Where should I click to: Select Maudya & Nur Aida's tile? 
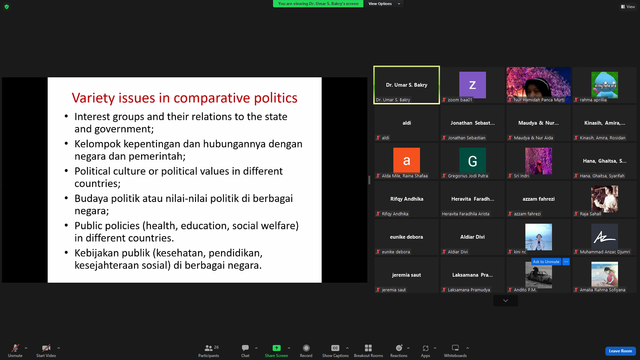[x=538, y=123]
